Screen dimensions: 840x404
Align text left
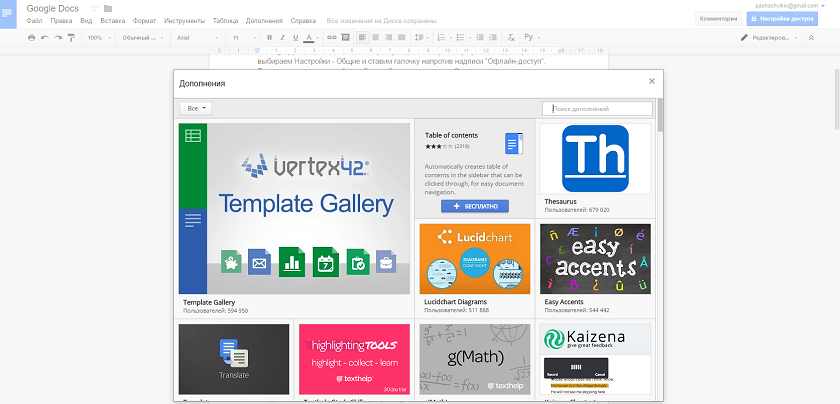tap(363, 38)
